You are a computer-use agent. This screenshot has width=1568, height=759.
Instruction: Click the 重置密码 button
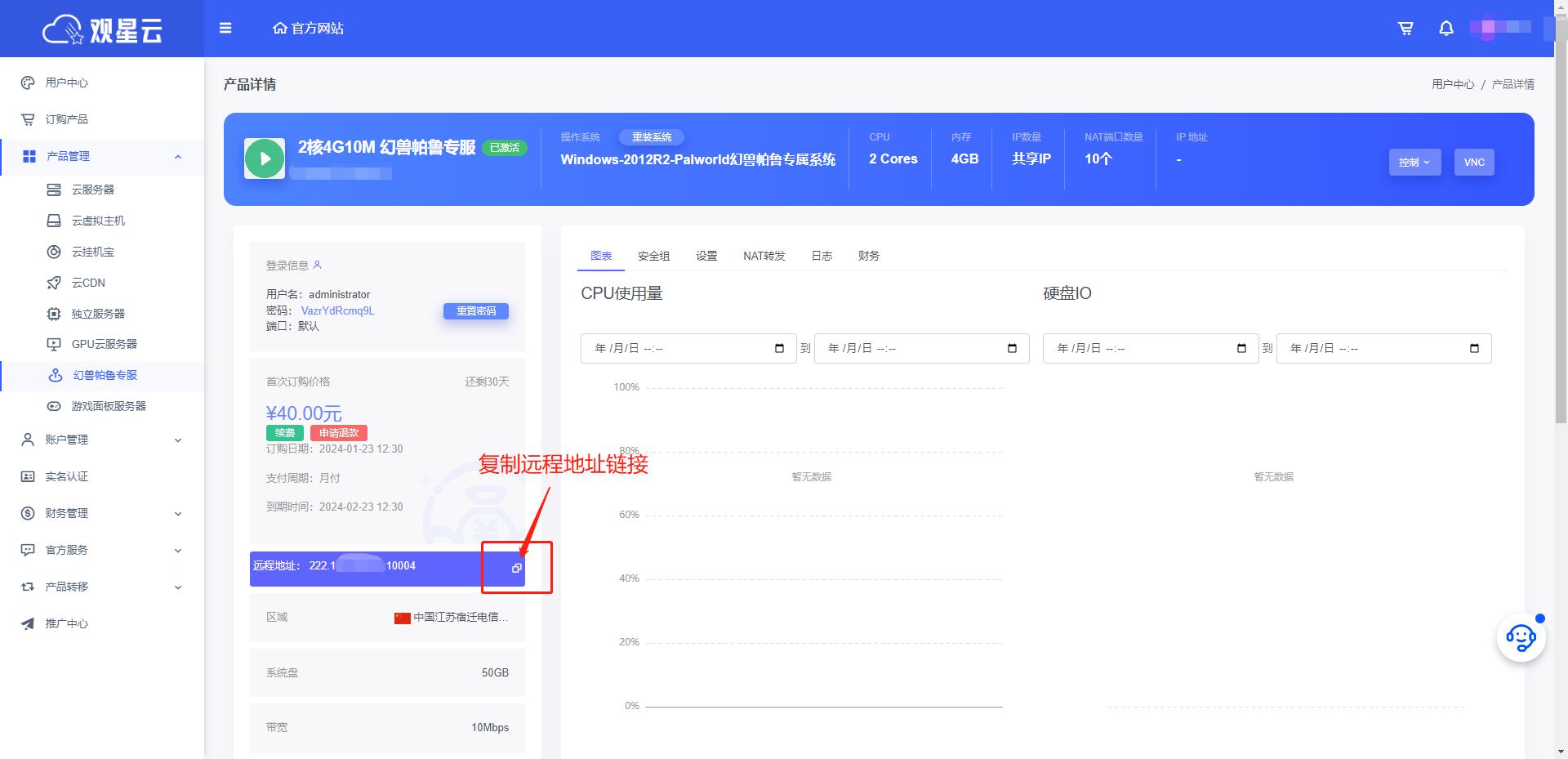tap(476, 311)
